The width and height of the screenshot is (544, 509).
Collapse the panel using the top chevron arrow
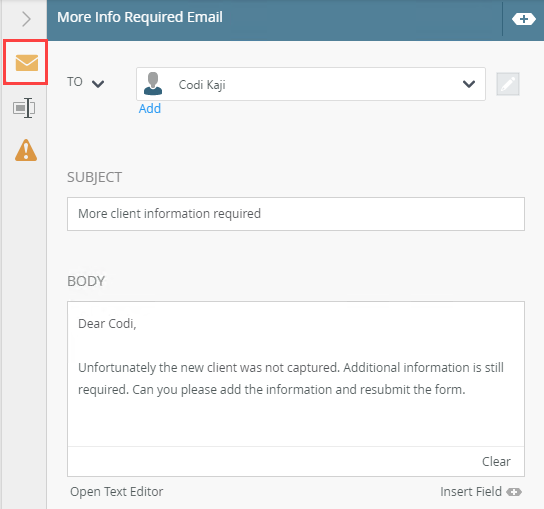(x=26, y=19)
